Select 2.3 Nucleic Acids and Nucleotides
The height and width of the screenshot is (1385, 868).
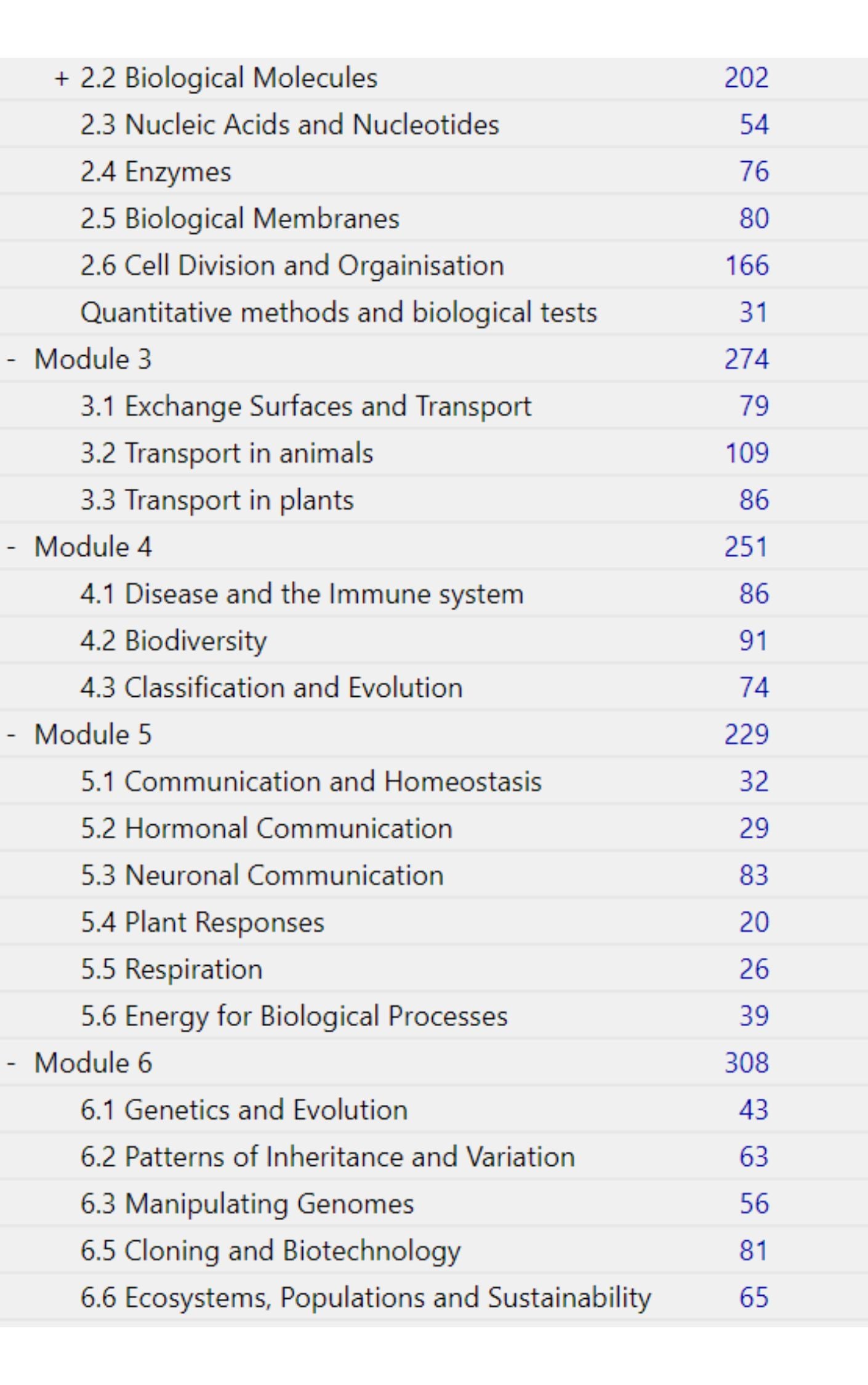289,125
